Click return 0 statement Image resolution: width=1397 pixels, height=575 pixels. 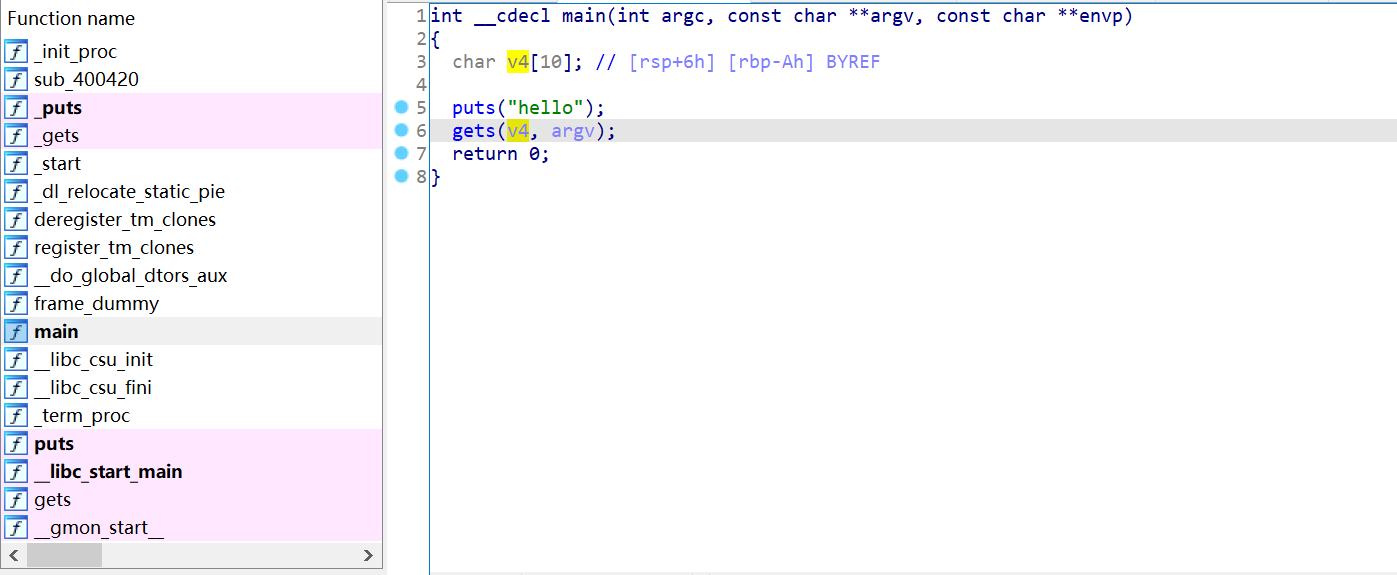[501, 154]
